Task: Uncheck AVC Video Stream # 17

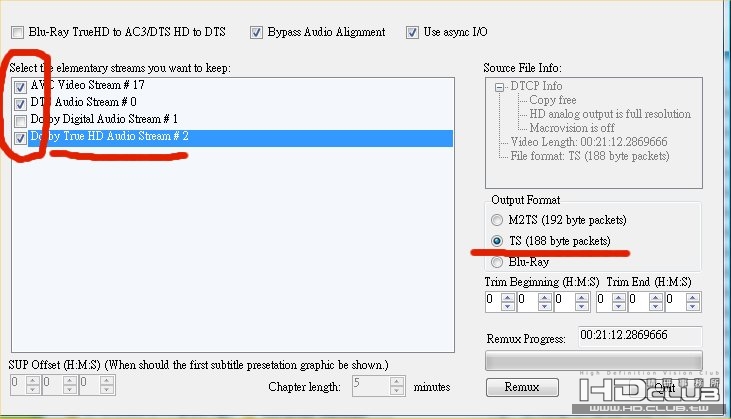Action: point(20,87)
